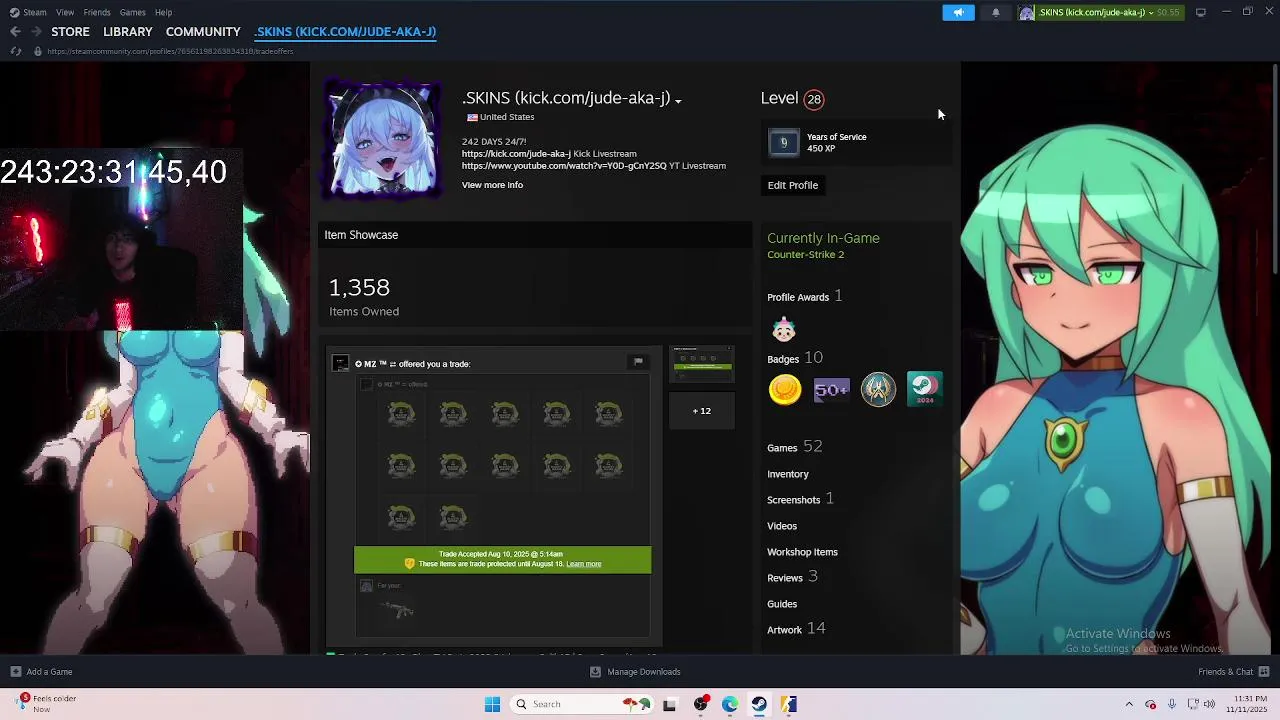
Task: Open the Profile Awards link
Action: click(x=798, y=297)
